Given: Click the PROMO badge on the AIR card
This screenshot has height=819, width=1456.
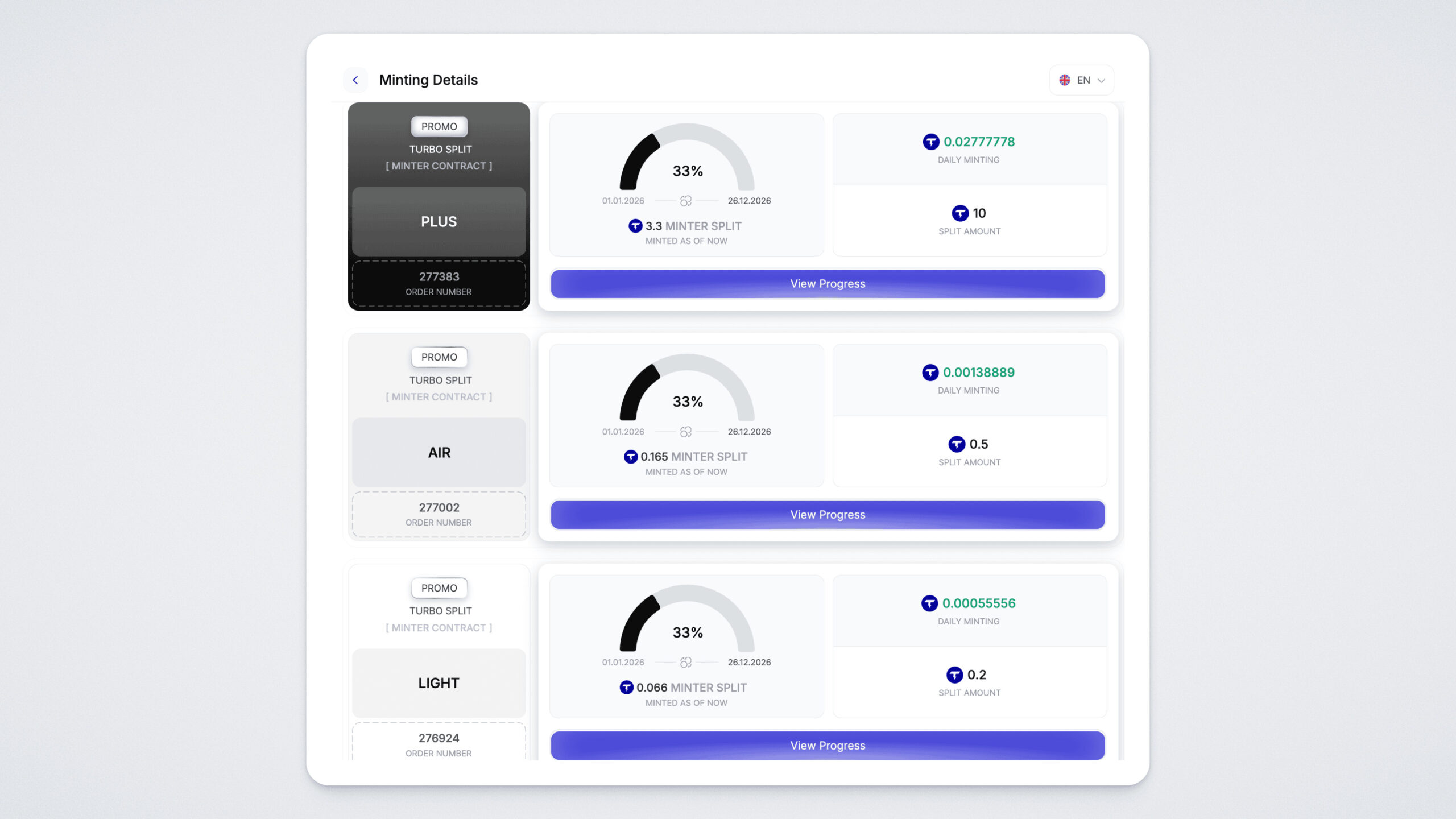Looking at the screenshot, I should pos(439,357).
